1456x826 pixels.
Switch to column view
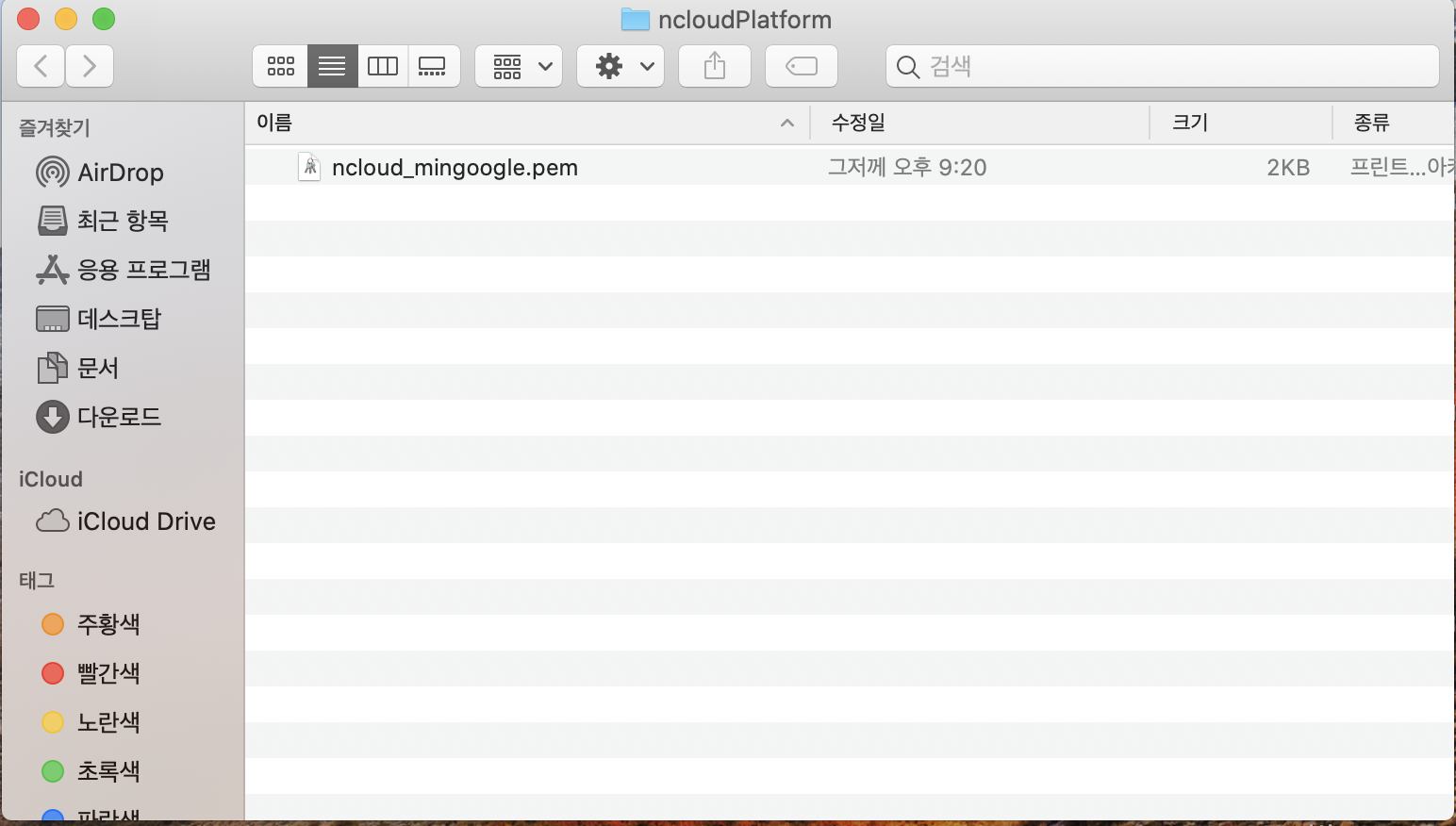tap(383, 66)
